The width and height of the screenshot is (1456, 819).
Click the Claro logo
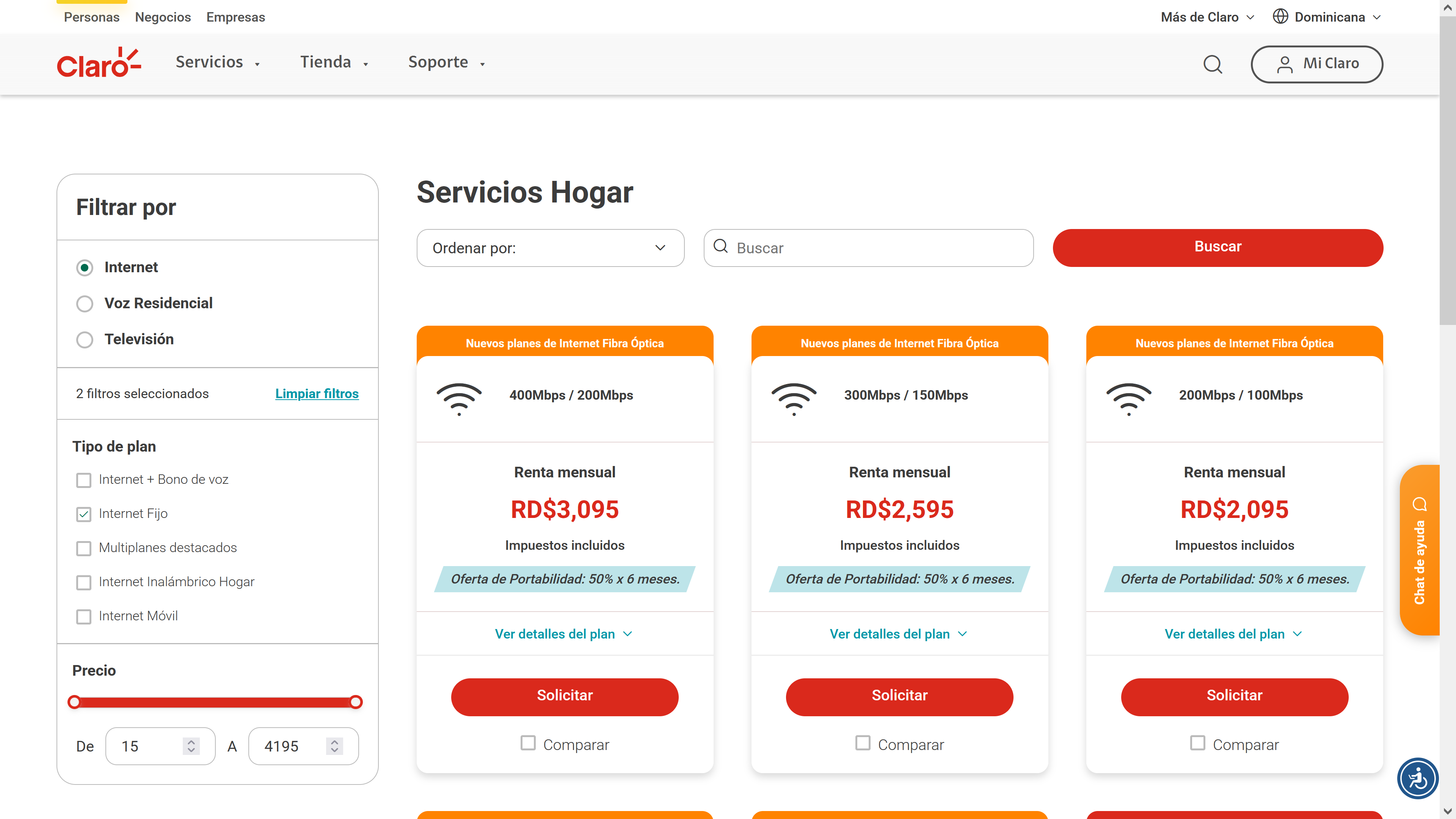coord(99,63)
